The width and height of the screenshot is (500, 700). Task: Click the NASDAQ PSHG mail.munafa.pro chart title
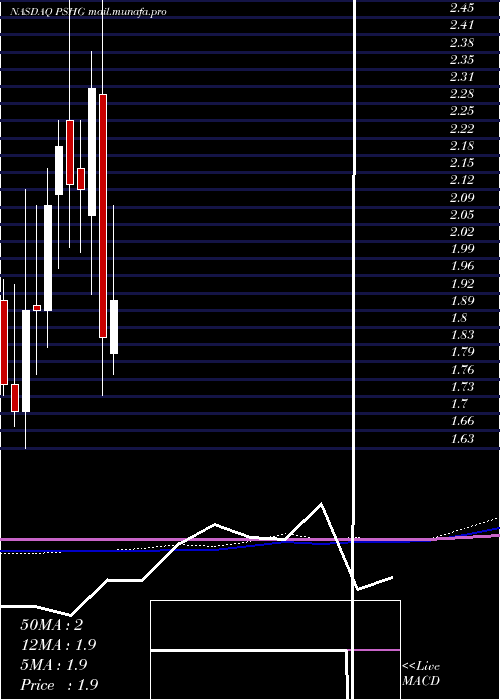[x=88, y=12]
